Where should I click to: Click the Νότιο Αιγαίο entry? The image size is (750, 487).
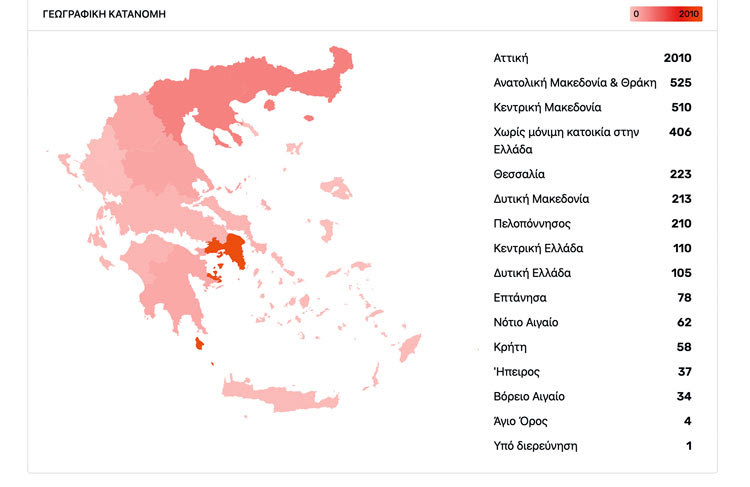click(592, 322)
